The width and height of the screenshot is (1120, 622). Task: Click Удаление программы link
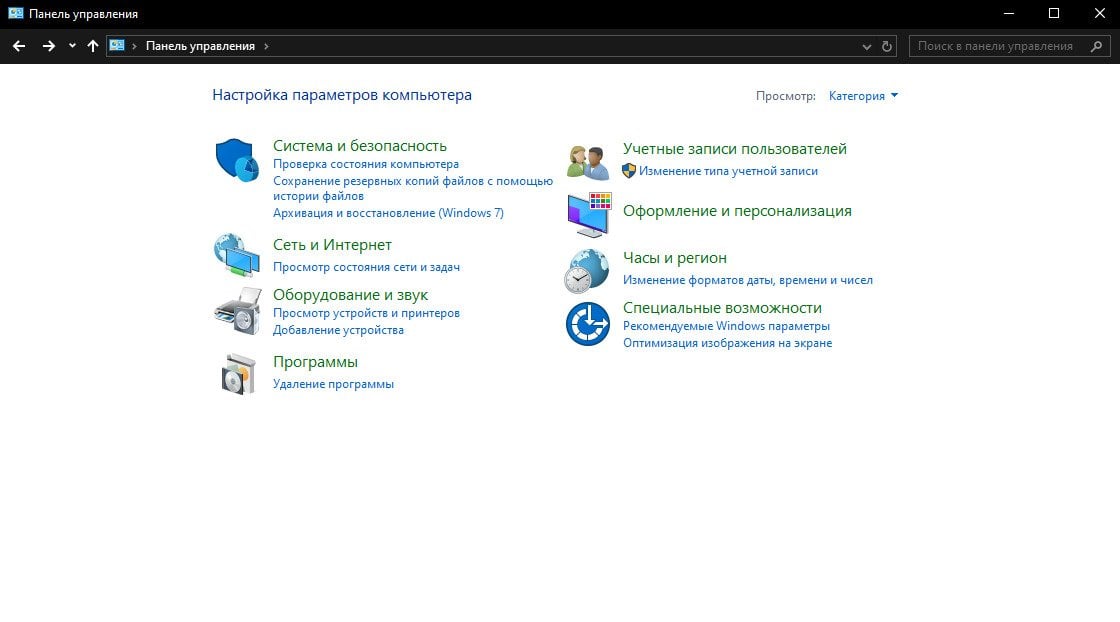pyautogui.click(x=334, y=384)
